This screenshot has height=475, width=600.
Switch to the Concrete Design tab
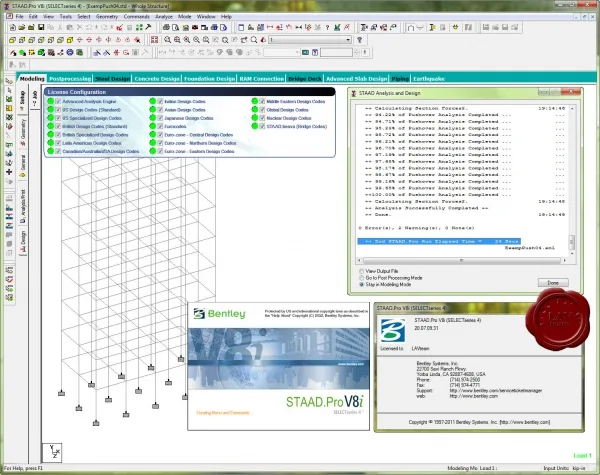coord(157,78)
